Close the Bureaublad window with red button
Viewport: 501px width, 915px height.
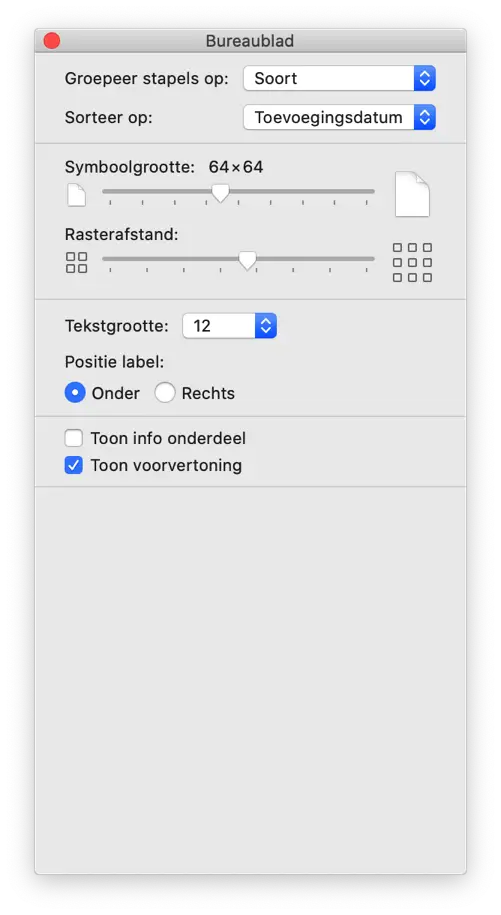(52, 41)
